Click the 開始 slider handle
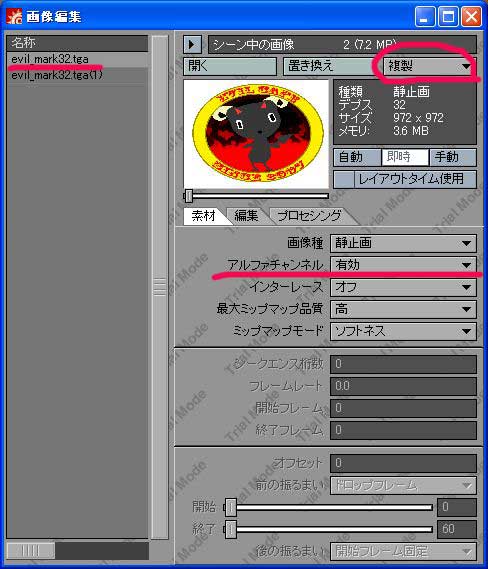 point(230,507)
